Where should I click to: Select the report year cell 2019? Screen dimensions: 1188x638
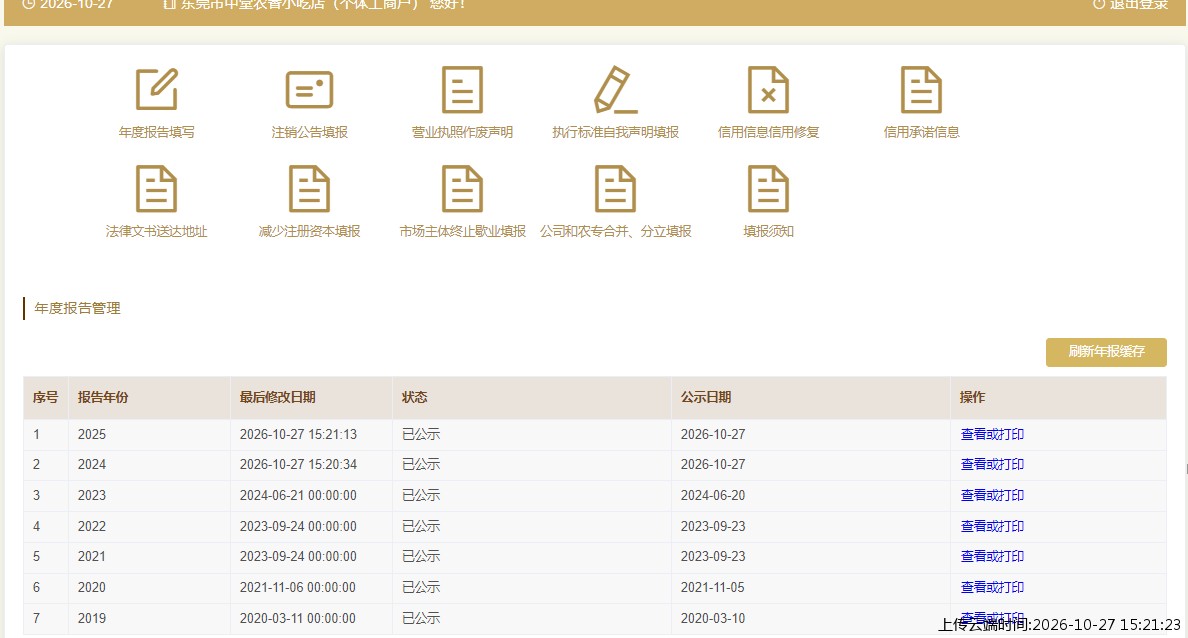92,618
